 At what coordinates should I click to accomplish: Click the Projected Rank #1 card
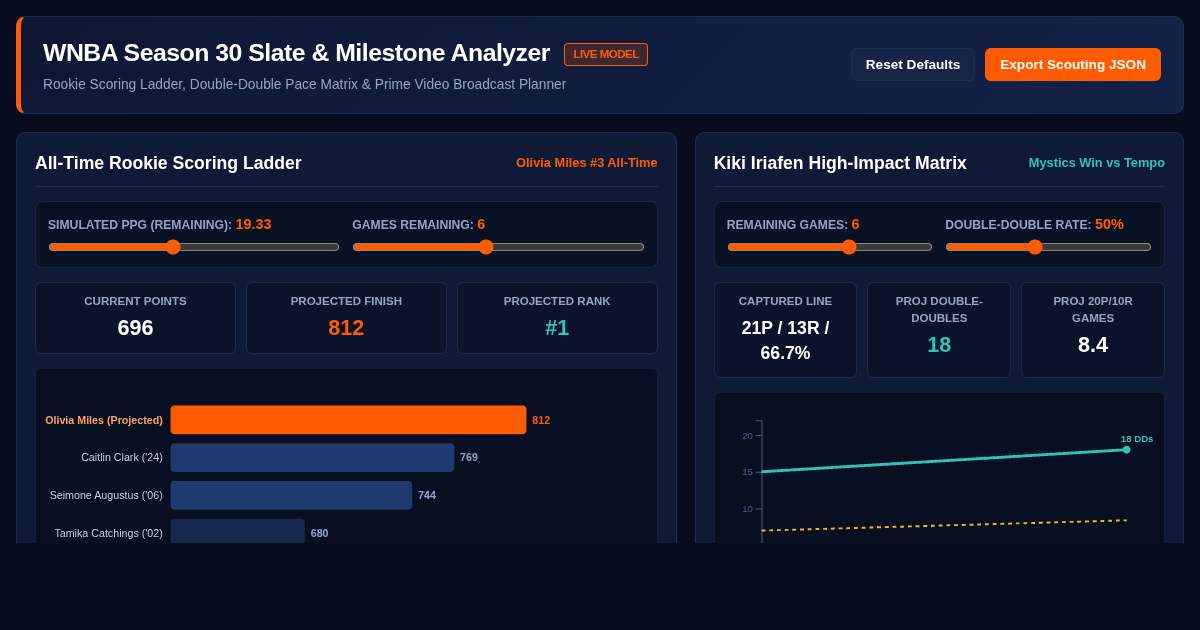[557, 318]
